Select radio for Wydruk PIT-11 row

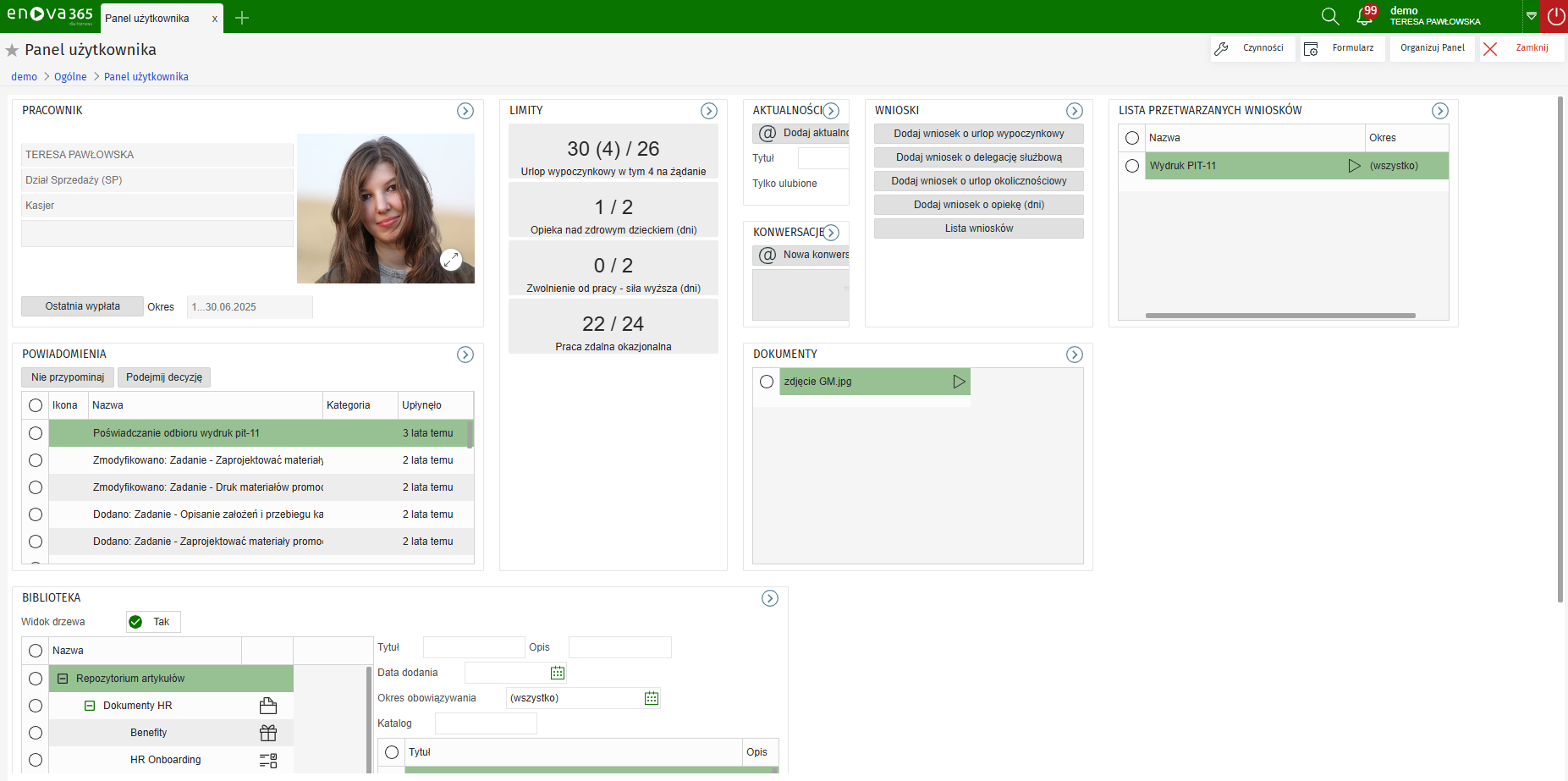[1132, 166]
